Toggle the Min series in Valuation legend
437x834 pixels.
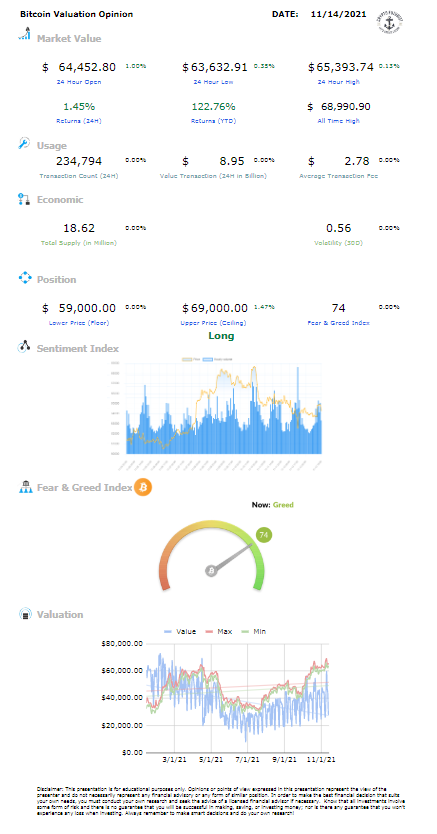(x=252, y=631)
